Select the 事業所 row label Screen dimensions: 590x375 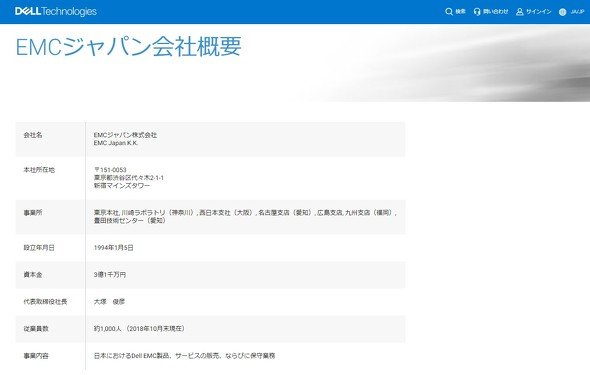click(33, 213)
